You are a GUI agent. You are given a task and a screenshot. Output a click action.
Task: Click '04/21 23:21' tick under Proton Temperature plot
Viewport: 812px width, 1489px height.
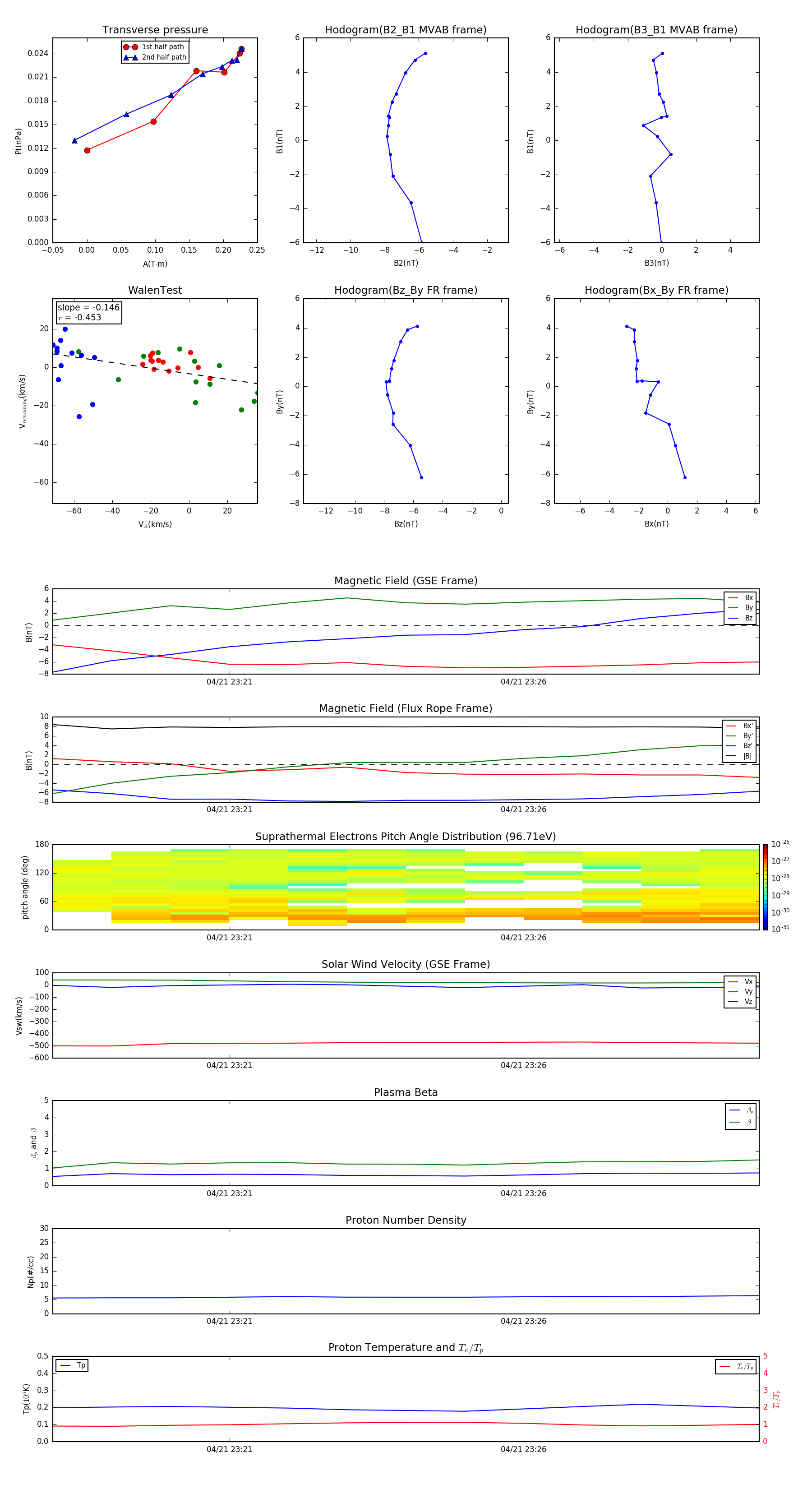point(230,1449)
